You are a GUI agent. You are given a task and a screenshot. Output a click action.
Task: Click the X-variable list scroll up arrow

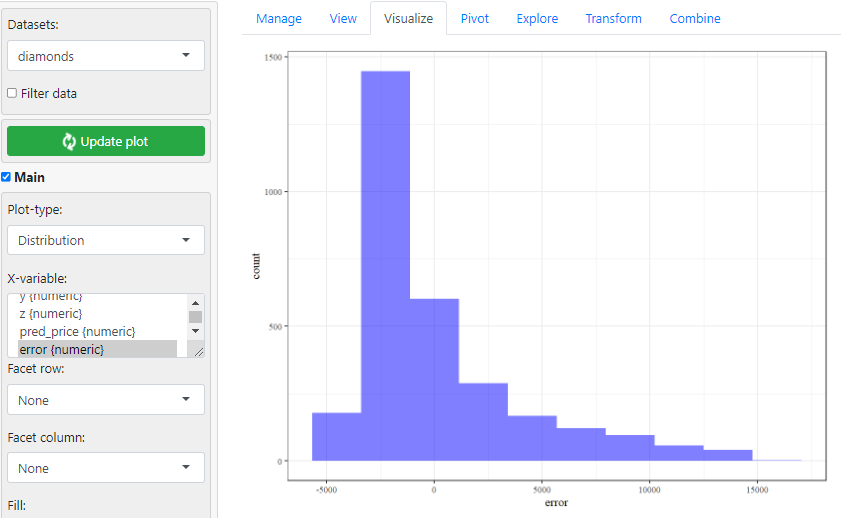[195, 303]
